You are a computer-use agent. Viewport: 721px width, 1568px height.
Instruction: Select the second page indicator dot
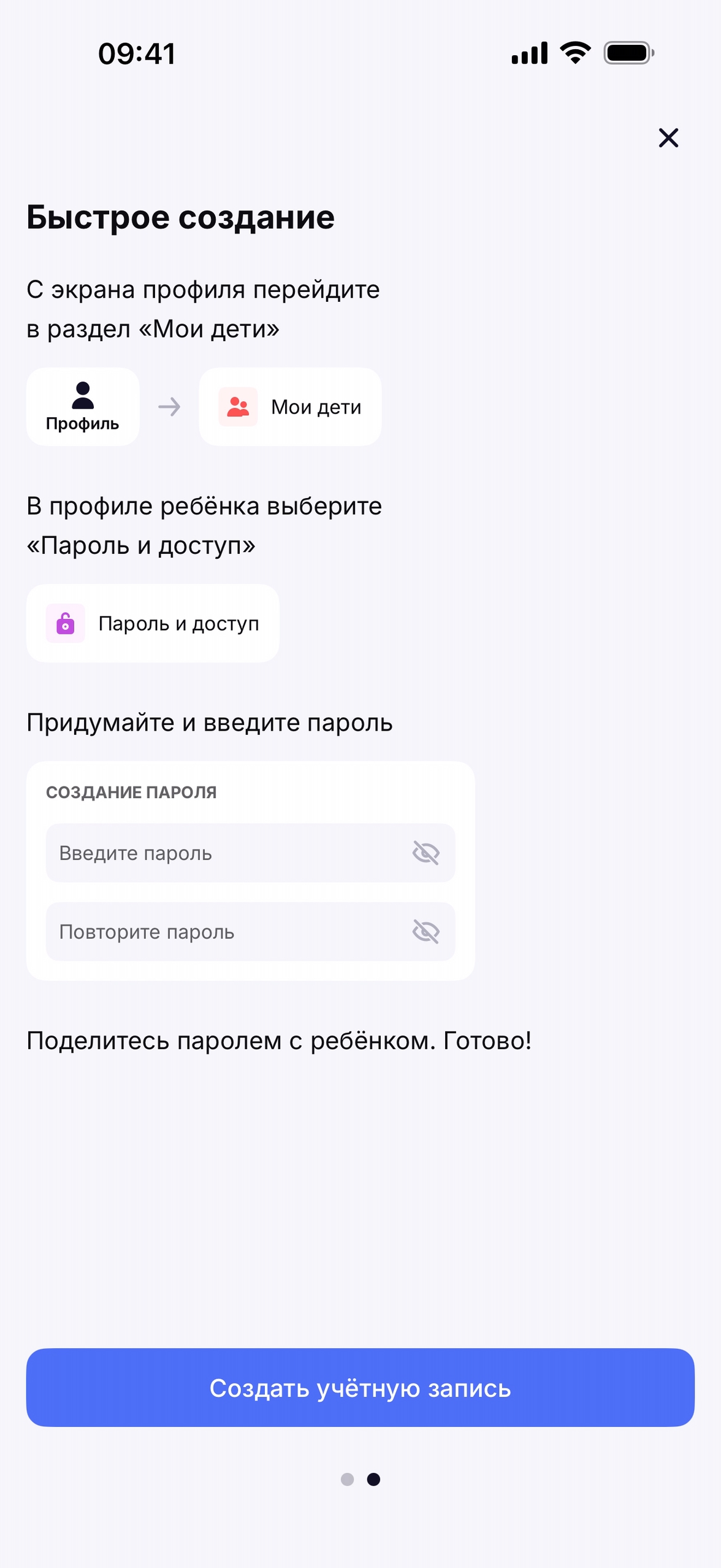pos(373,1479)
